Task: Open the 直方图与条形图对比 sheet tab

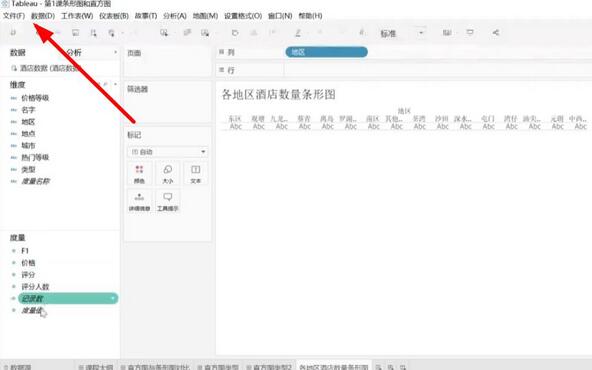Action: point(155,367)
